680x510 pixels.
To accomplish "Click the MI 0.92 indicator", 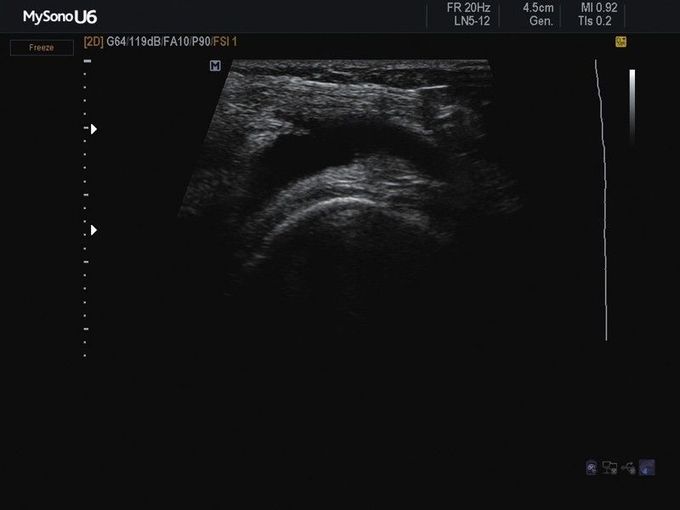I will point(599,8).
